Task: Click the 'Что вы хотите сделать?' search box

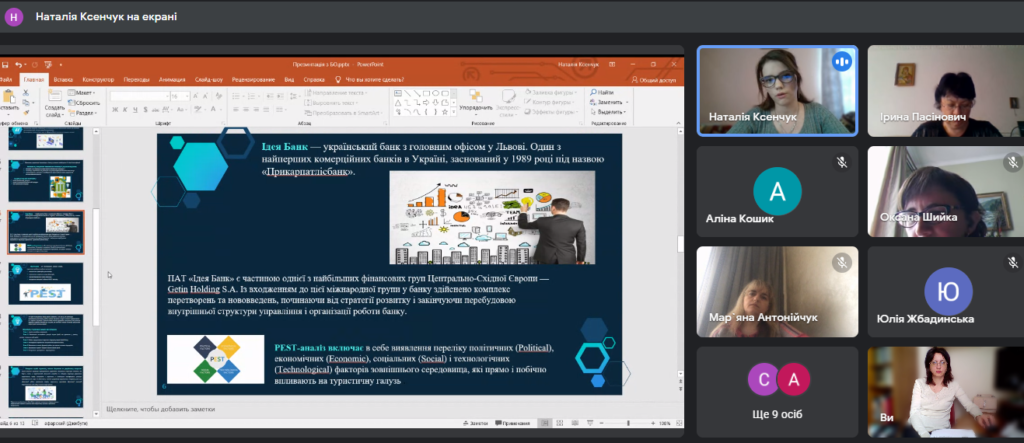Action: [368, 80]
